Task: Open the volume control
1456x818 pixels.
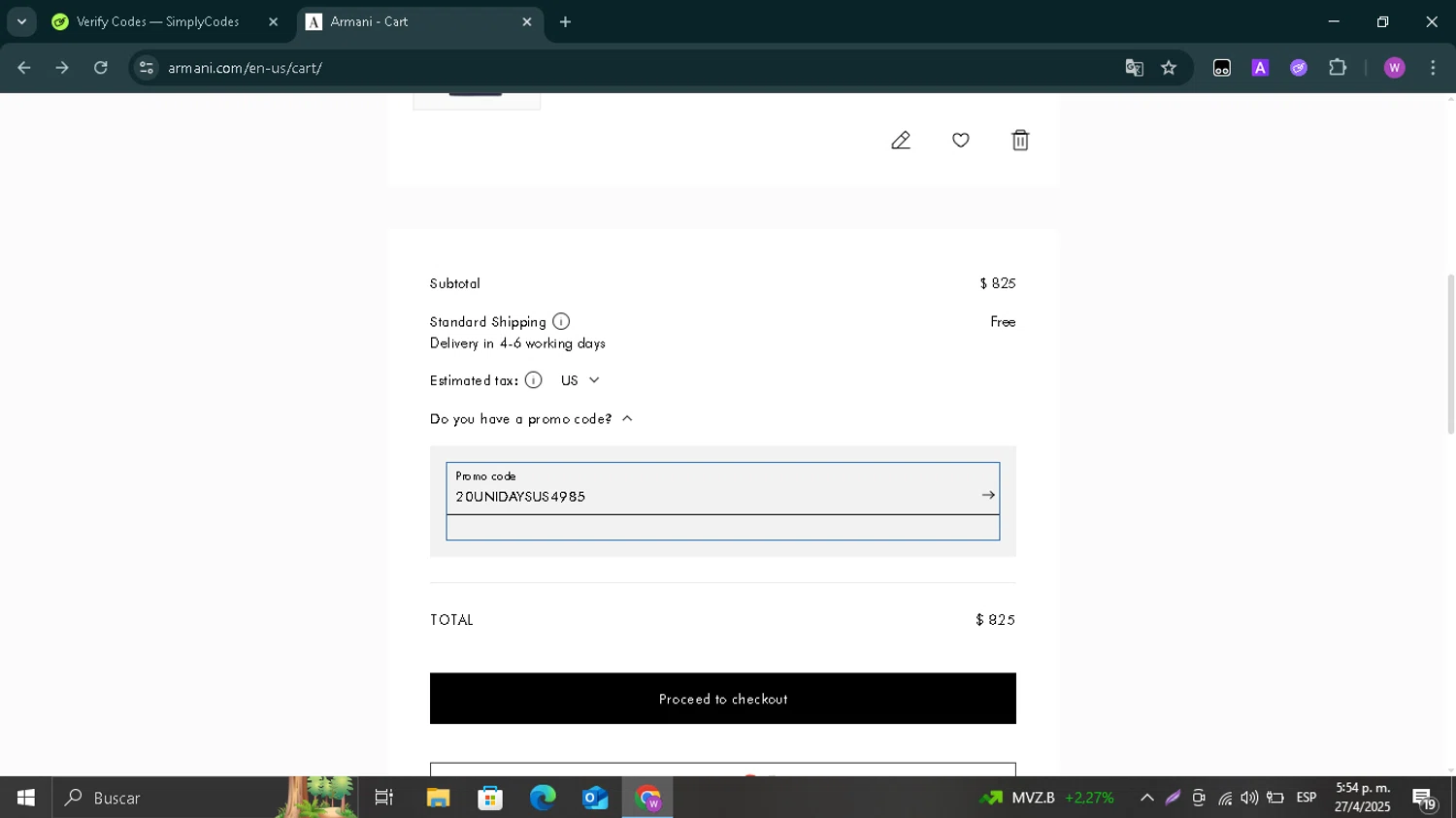Action: pos(1249,798)
